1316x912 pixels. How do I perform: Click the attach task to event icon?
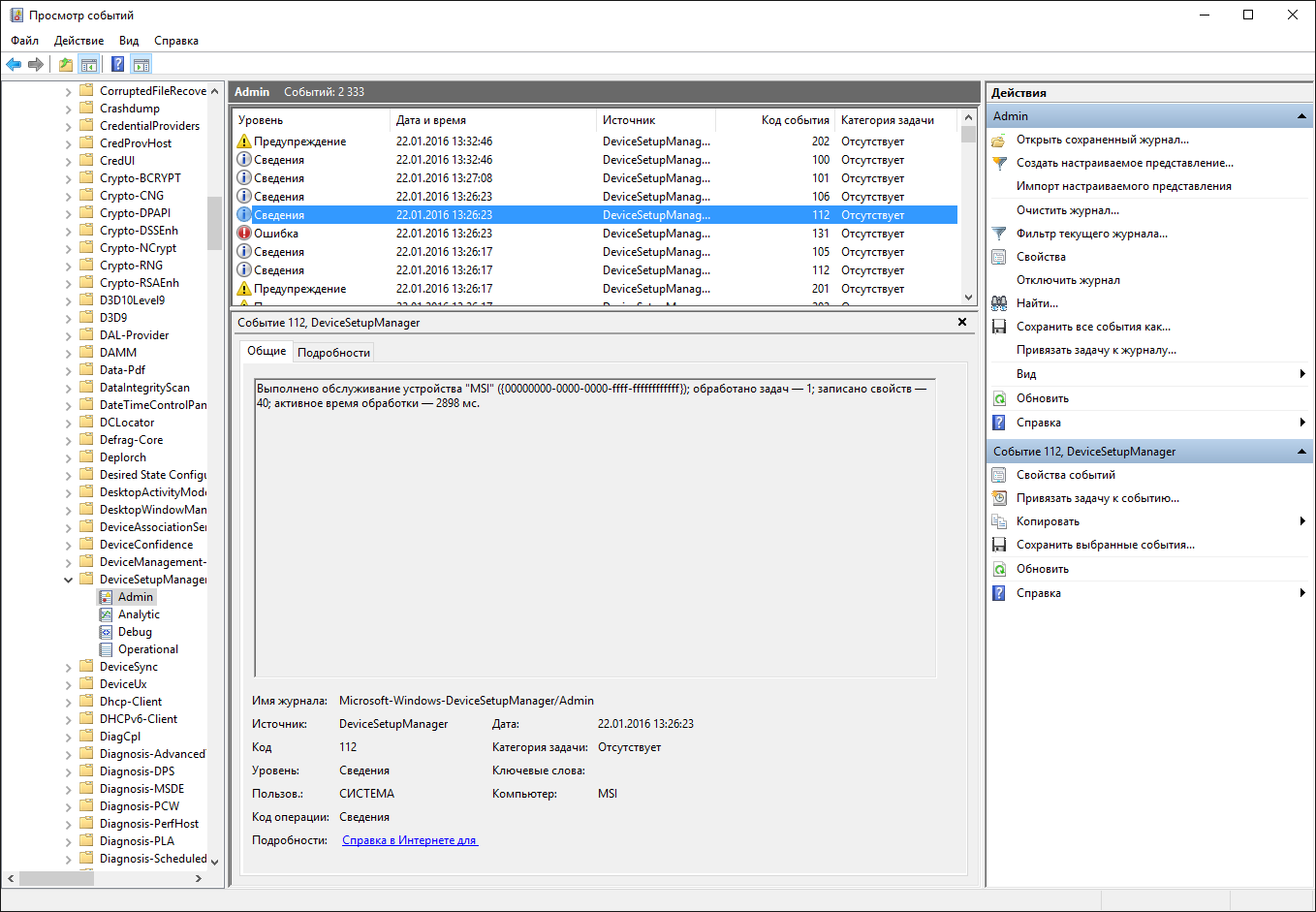point(999,498)
